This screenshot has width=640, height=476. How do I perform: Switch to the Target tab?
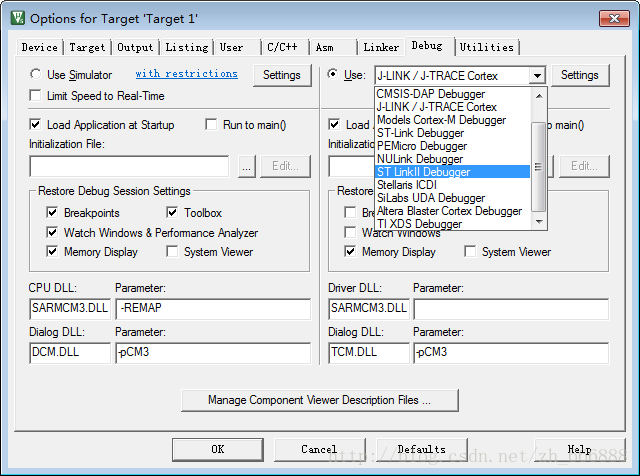click(87, 47)
